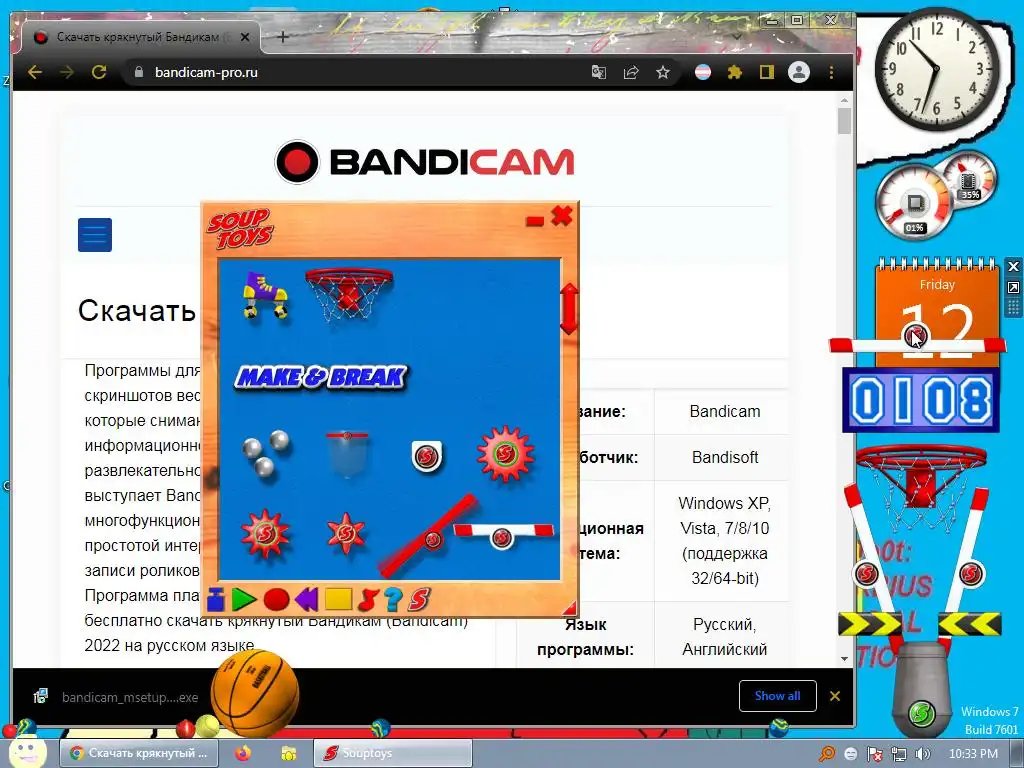
Task: Open the Windows Start button
Action: (x=26, y=753)
